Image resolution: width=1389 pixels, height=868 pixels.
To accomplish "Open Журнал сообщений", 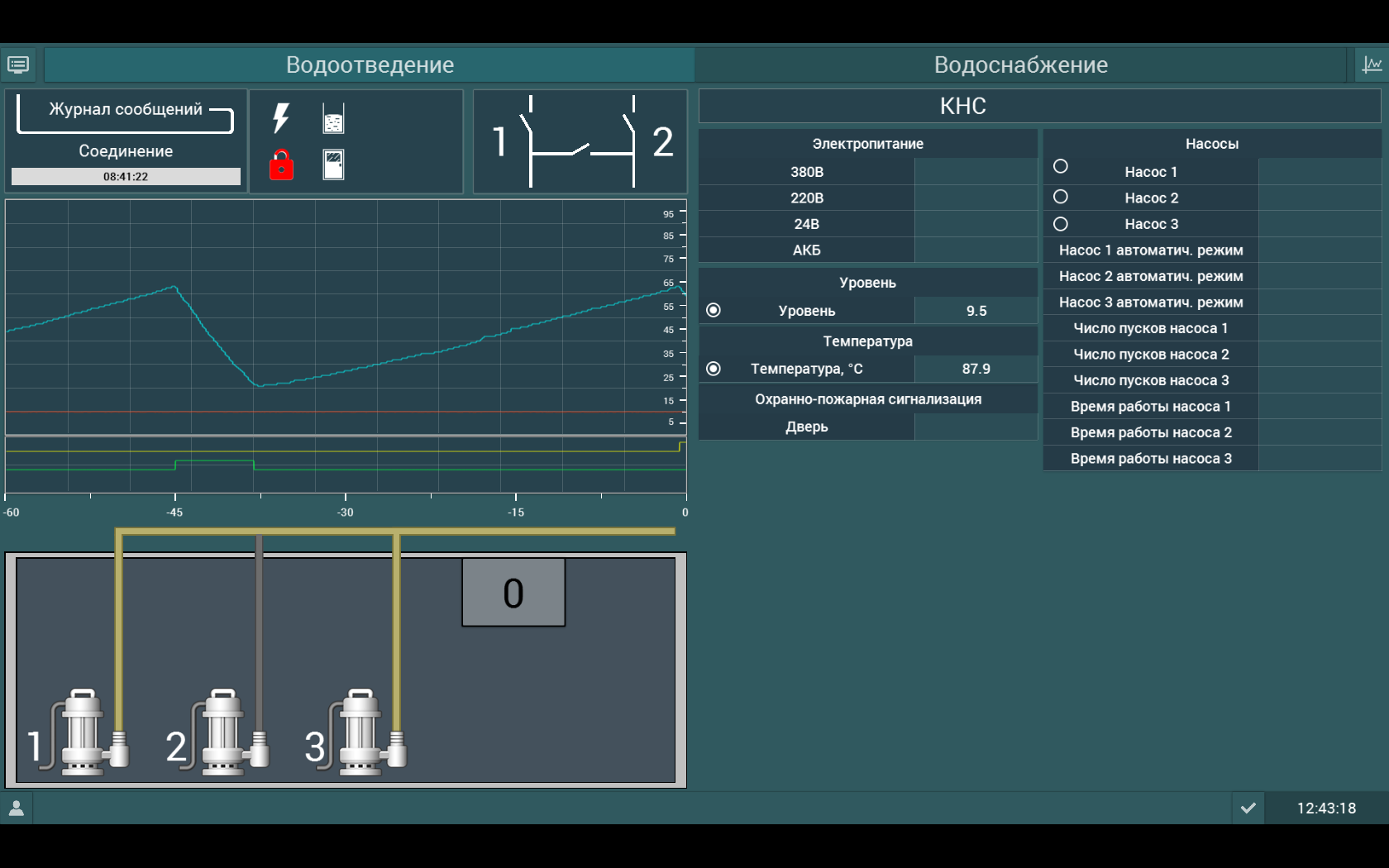I will pos(126,110).
